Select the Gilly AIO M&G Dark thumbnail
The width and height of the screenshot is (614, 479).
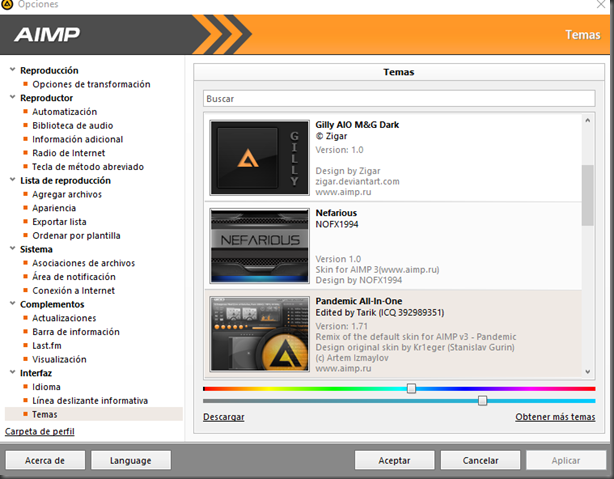coord(259,157)
